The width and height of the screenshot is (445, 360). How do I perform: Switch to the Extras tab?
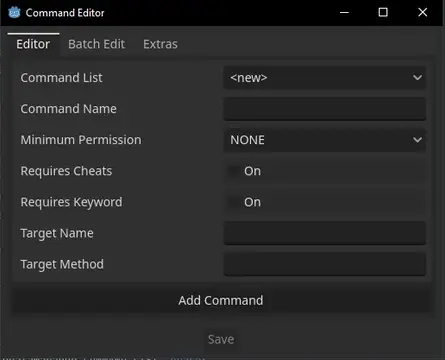160,44
